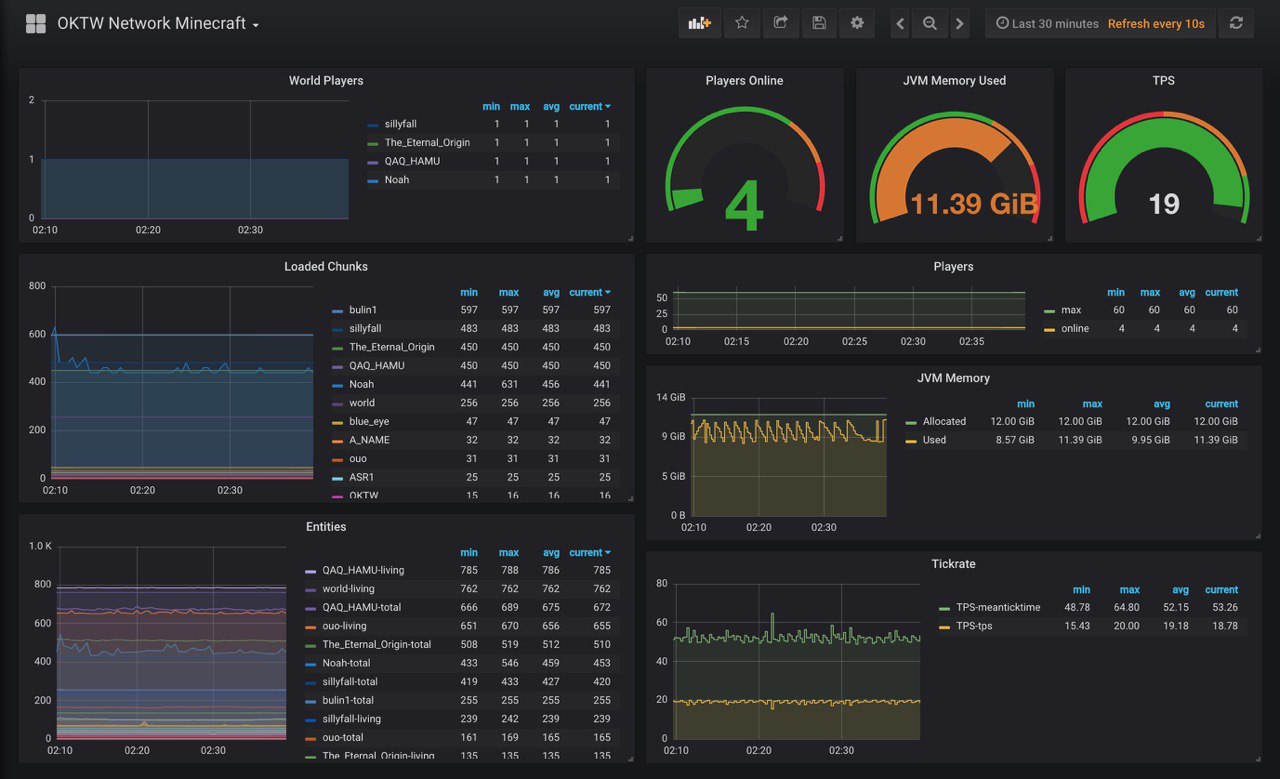Sort JVM Memory legend by current
Image resolution: width=1280 pixels, height=779 pixels.
[1221, 404]
